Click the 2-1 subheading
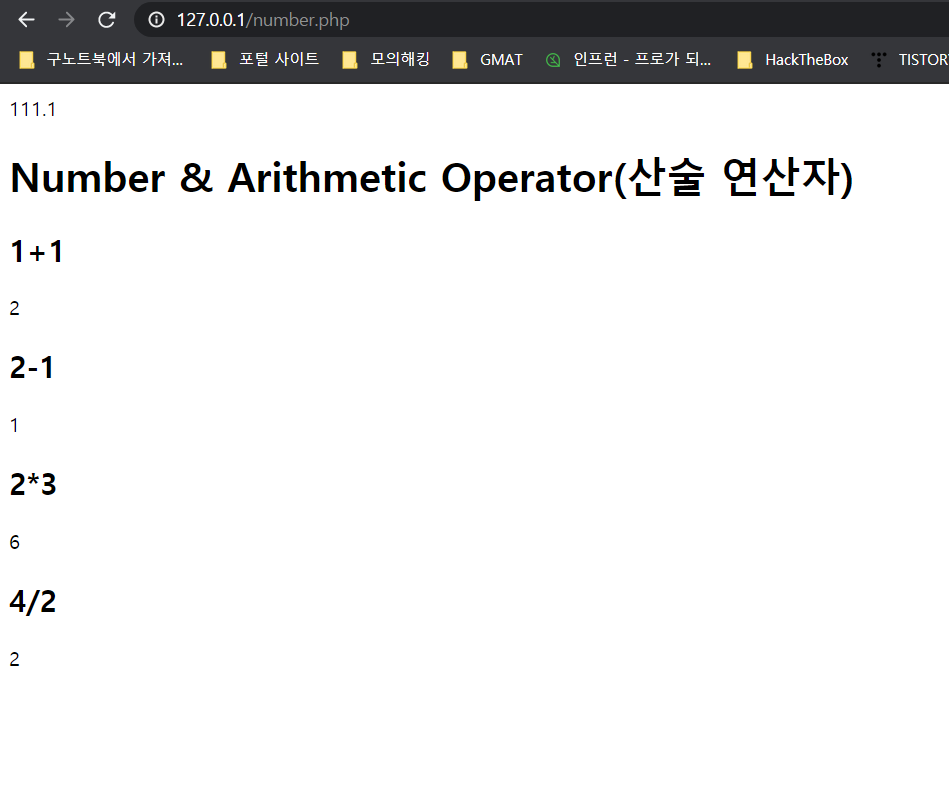The height and width of the screenshot is (793, 949). pyautogui.click(x=32, y=367)
